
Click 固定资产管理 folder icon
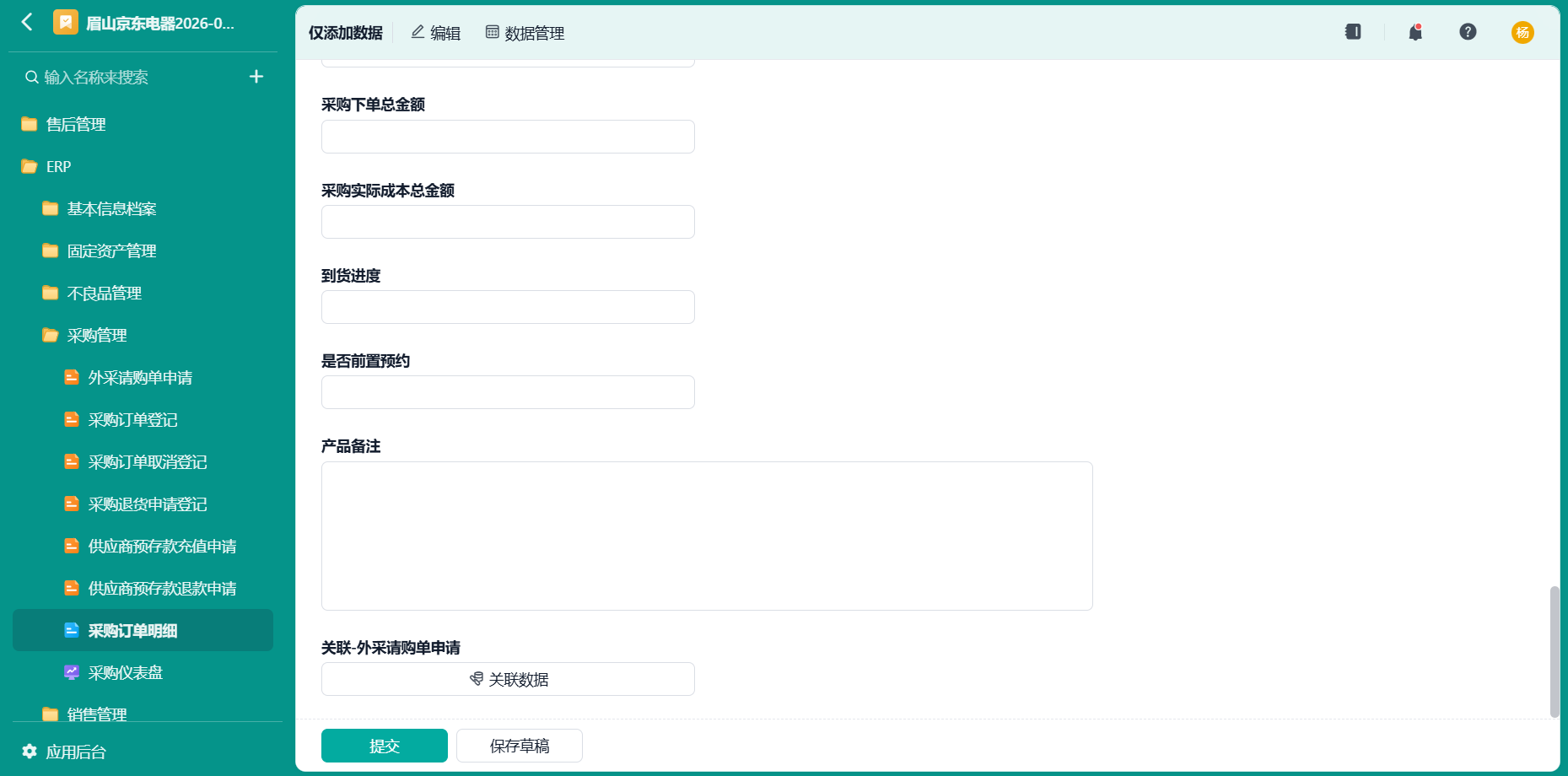point(51,251)
